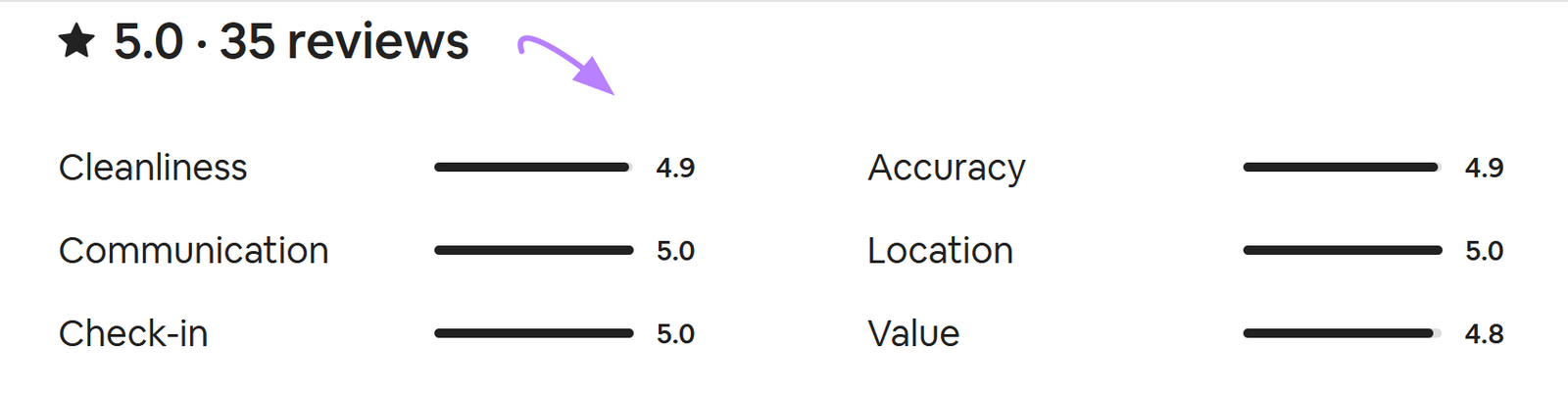Click the black star rating icon
The height and width of the screenshot is (396, 1568).
(76, 41)
